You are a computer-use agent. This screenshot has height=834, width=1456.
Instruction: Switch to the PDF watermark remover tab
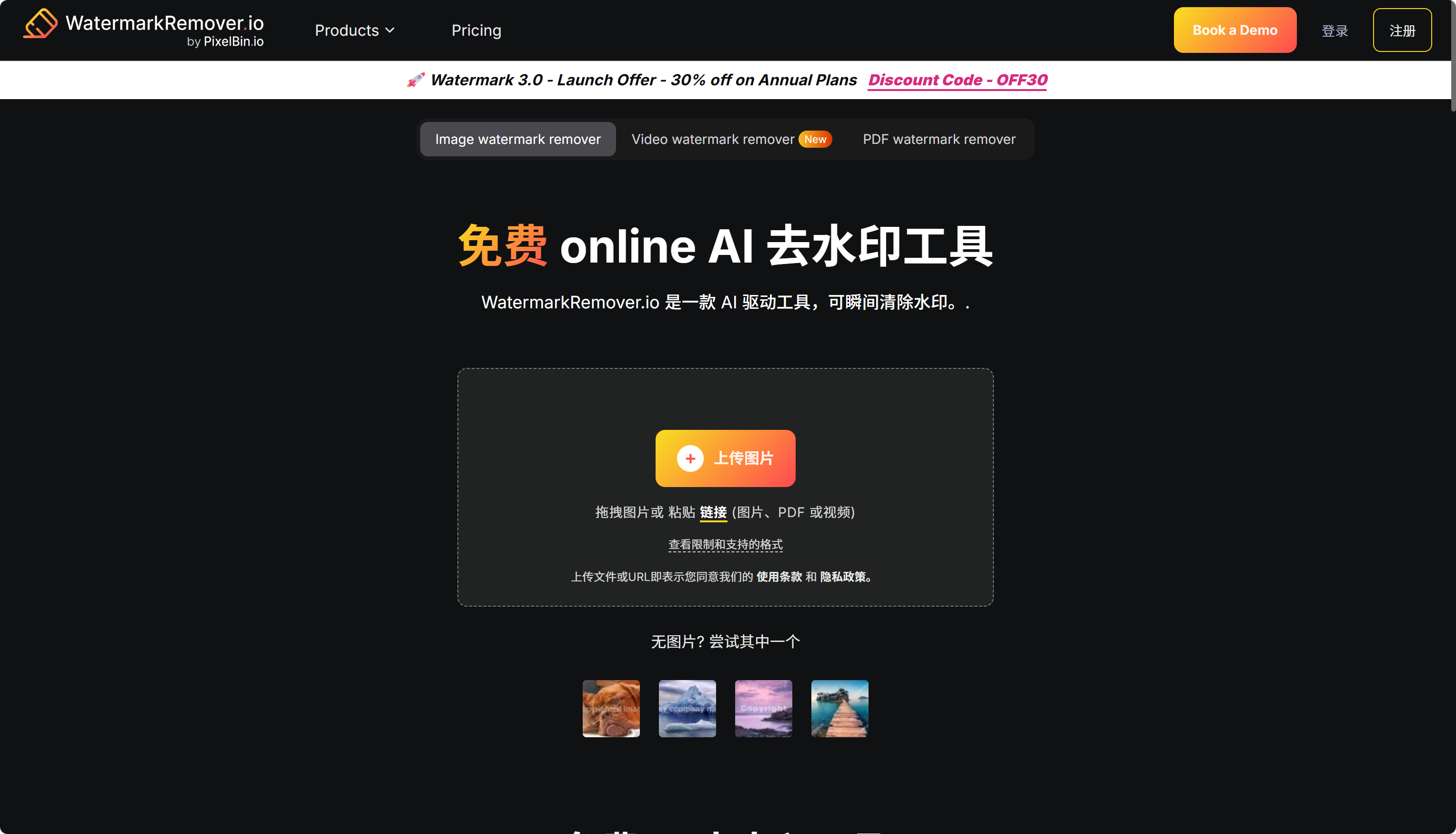tap(939, 139)
